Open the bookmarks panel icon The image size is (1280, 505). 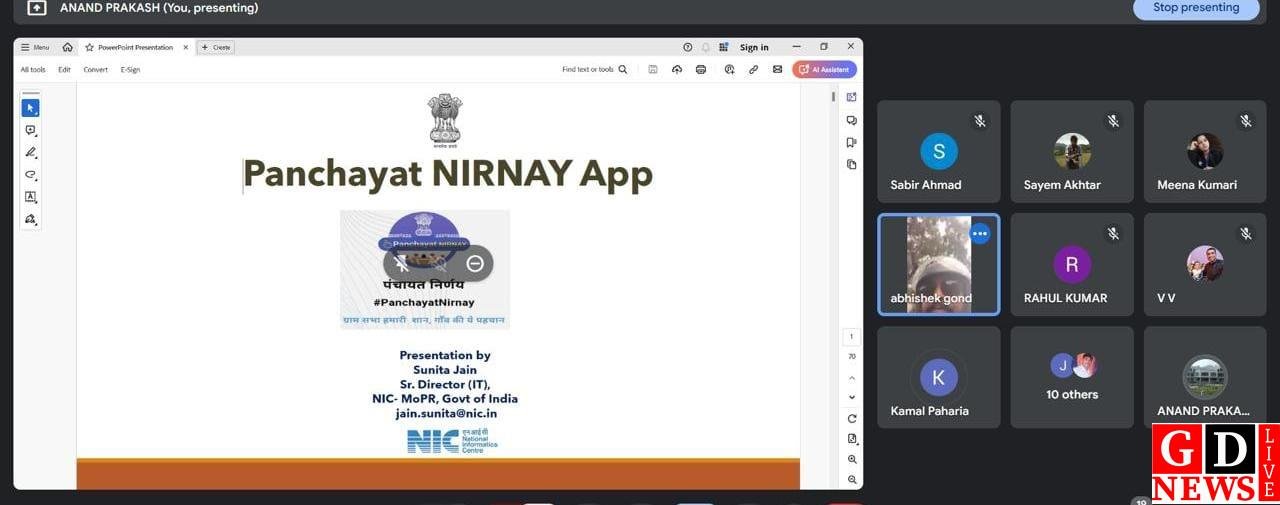point(851,142)
